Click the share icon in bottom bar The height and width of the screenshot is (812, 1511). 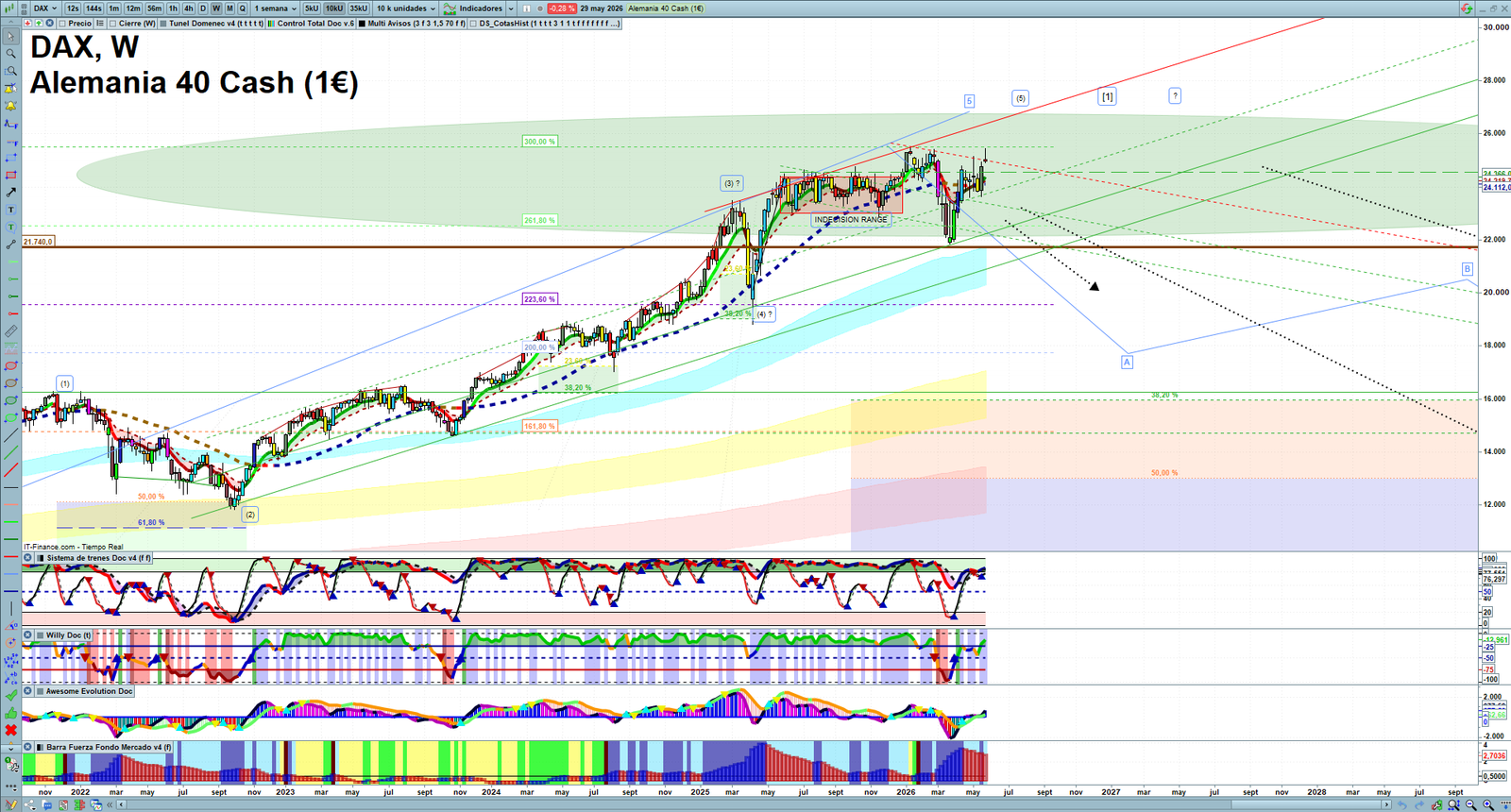tap(29, 804)
